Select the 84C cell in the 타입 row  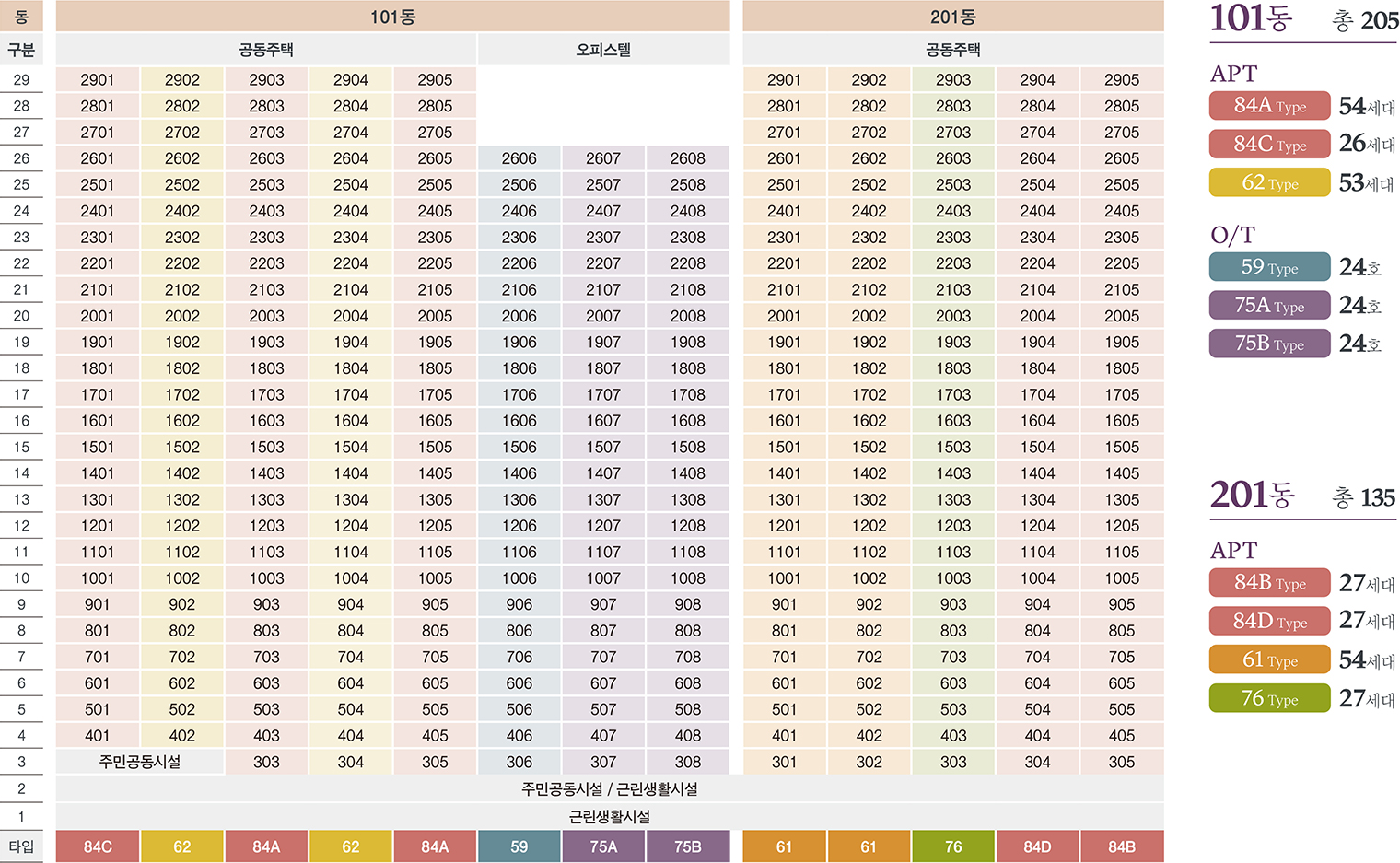[98, 846]
